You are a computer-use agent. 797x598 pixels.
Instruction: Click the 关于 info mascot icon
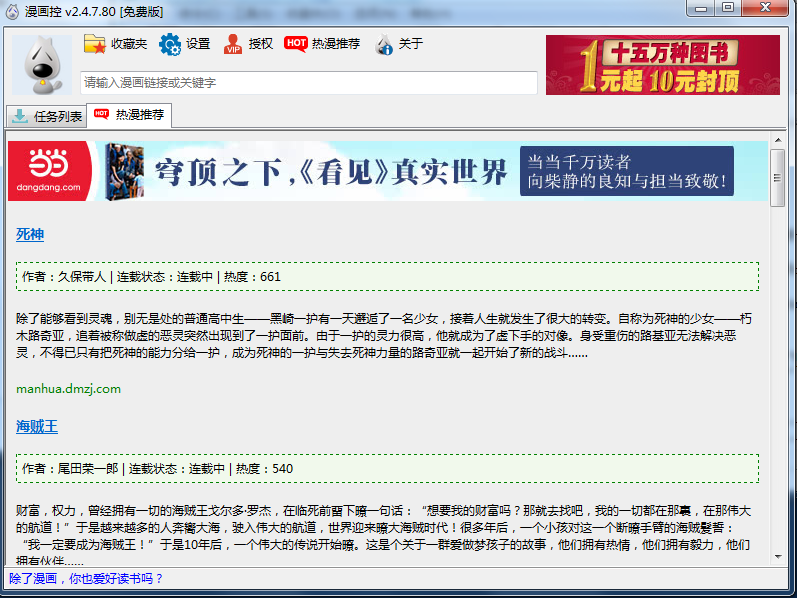click(384, 44)
